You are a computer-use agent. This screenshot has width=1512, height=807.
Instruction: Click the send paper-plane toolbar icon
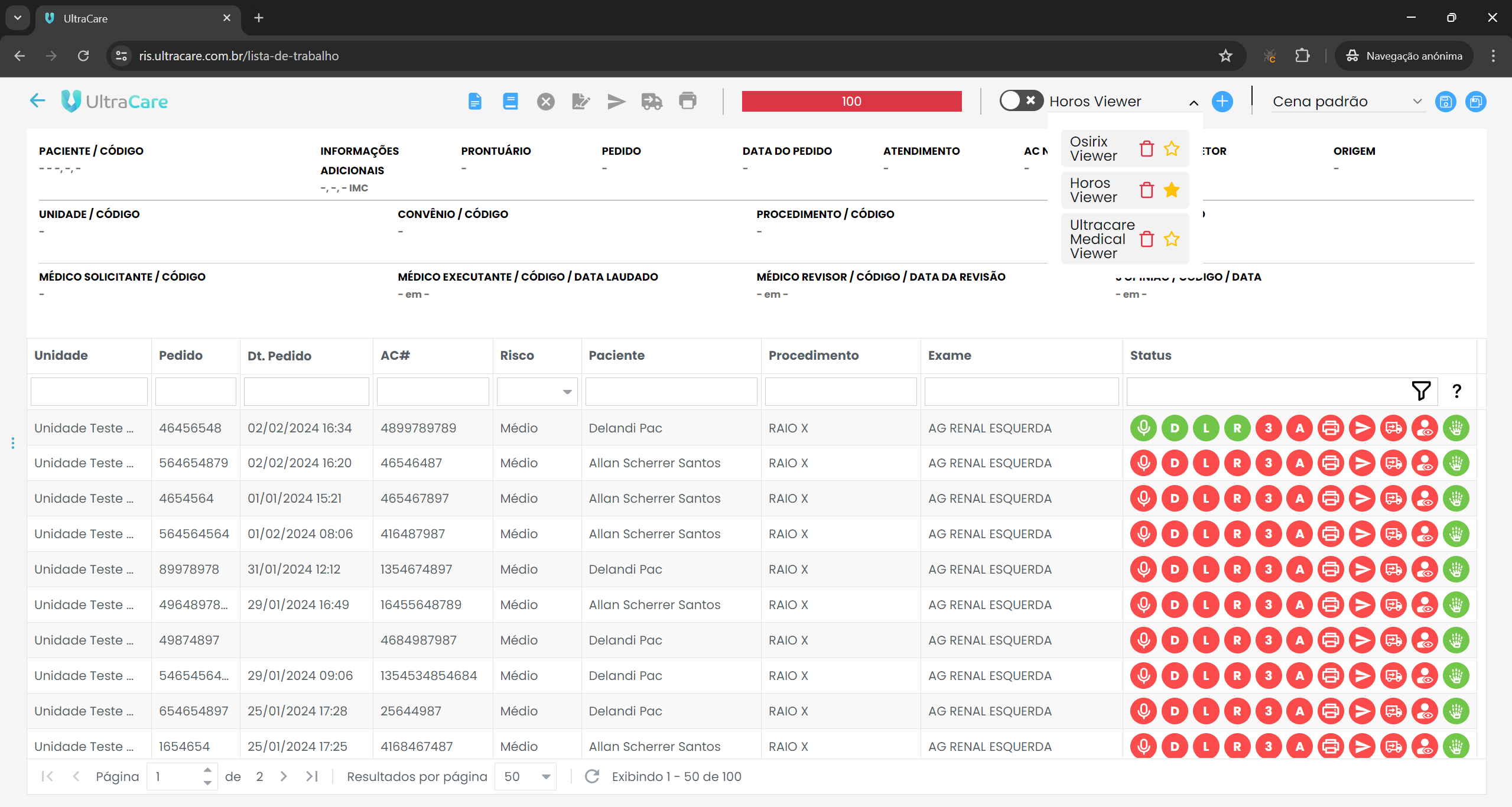pos(616,102)
